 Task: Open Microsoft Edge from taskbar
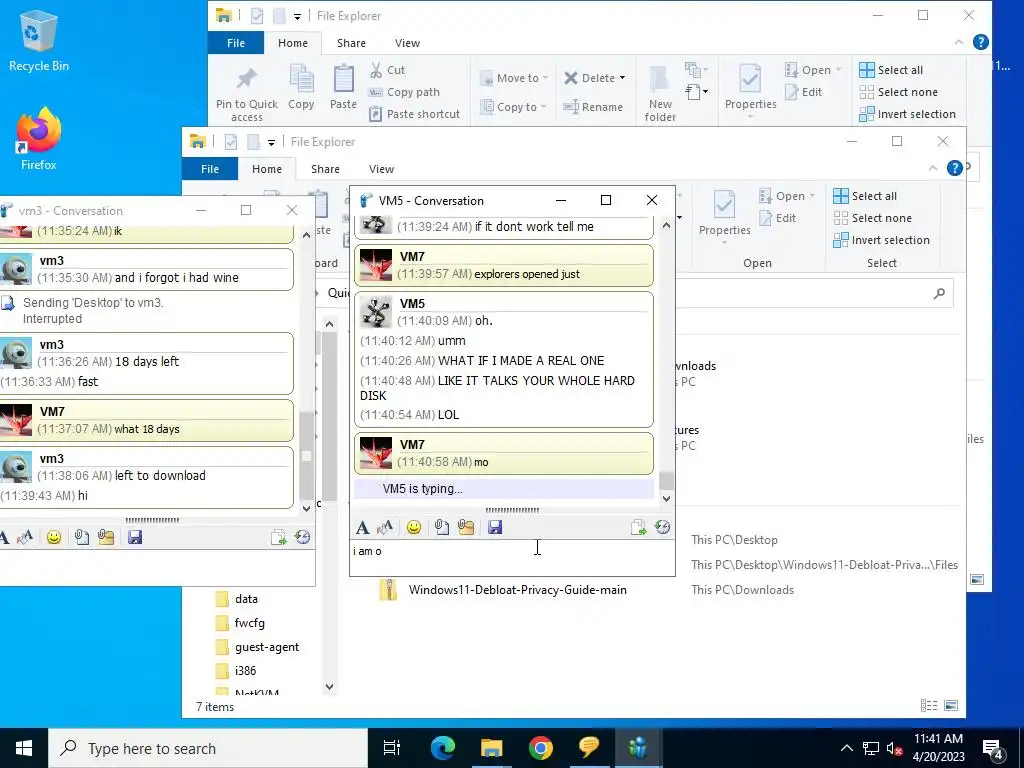443,747
